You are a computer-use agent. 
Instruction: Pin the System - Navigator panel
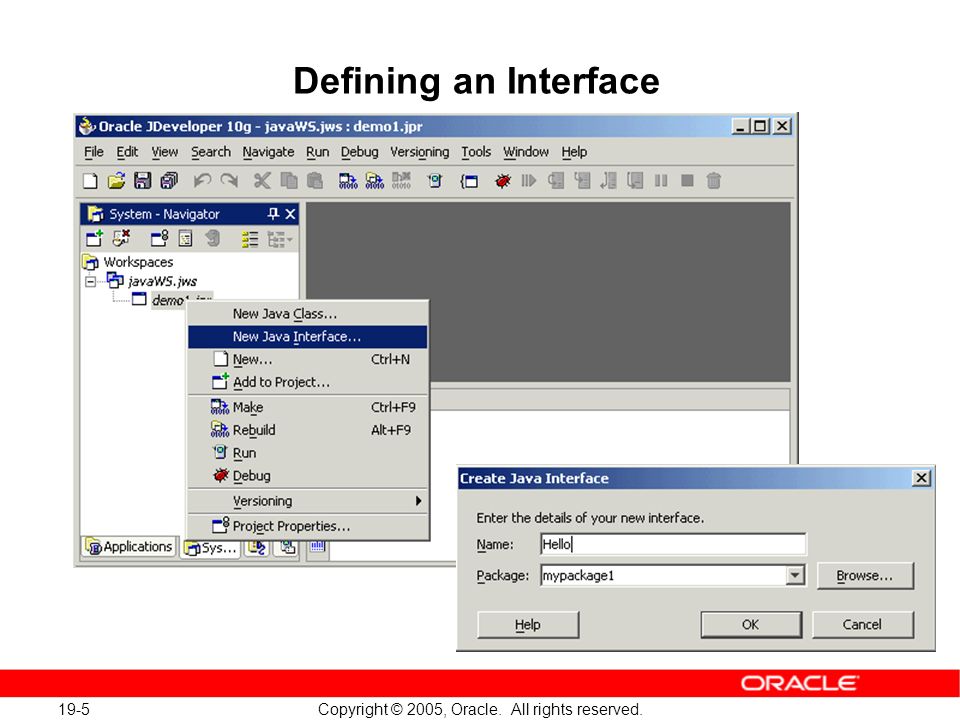tap(273, 214)
